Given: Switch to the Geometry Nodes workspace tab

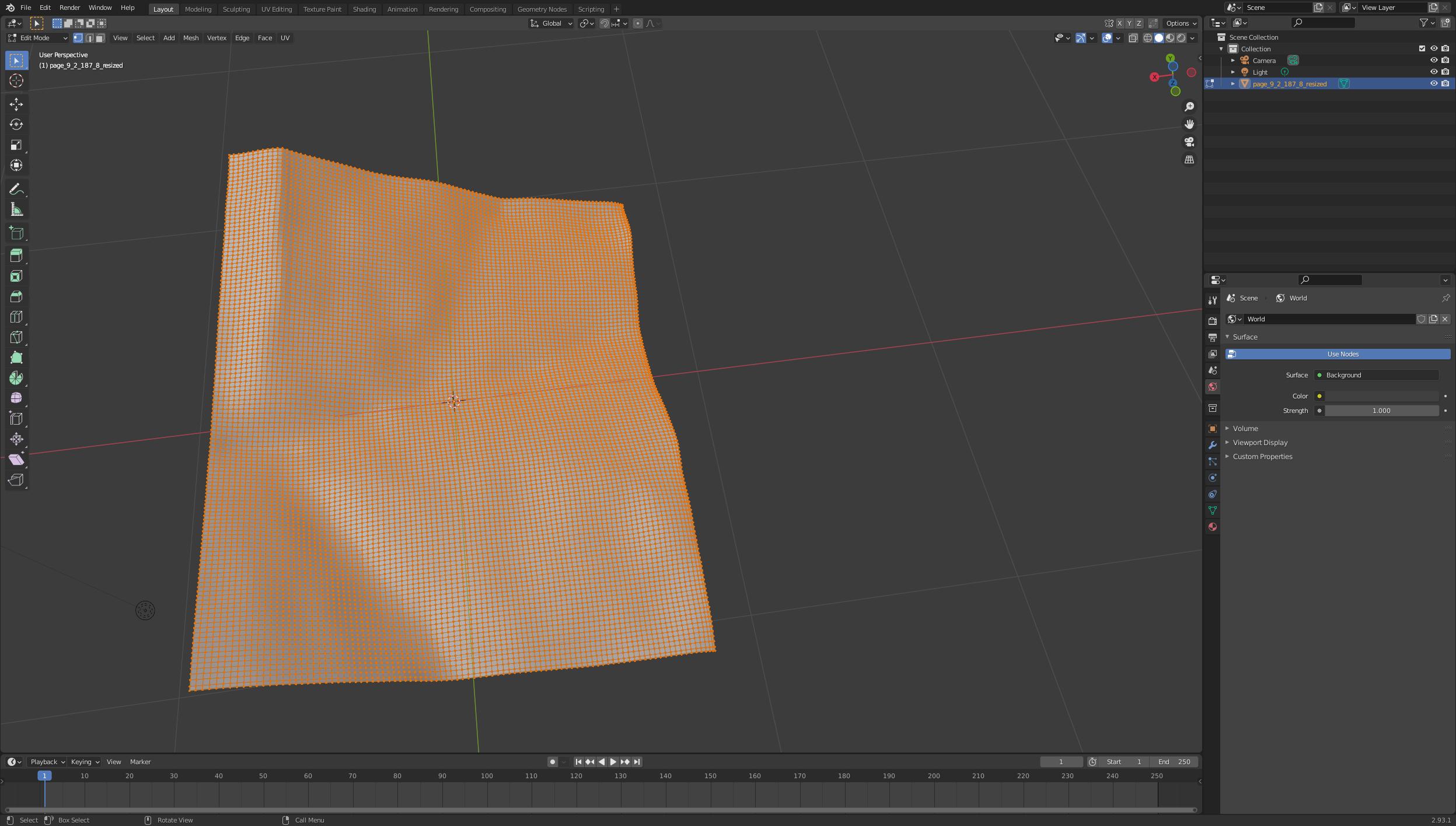Looking at the screenshot, I should click(x=542, y=9).
